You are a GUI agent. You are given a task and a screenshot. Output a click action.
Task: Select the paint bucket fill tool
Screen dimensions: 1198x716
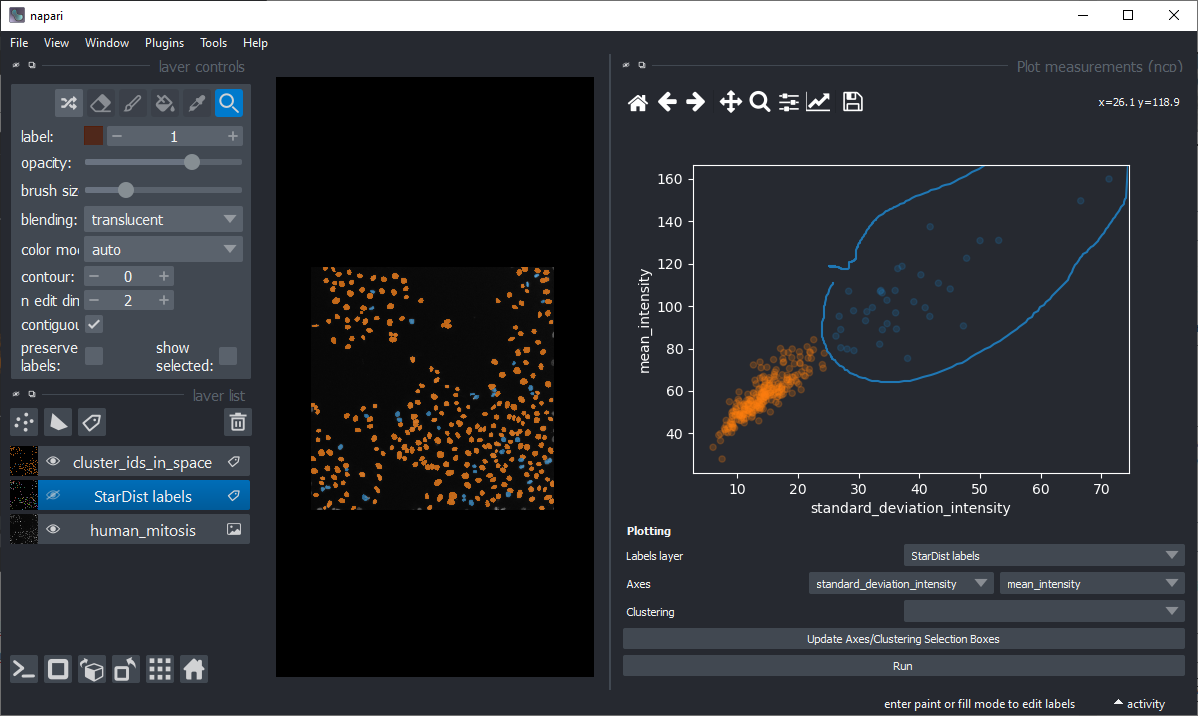[165, 103]
